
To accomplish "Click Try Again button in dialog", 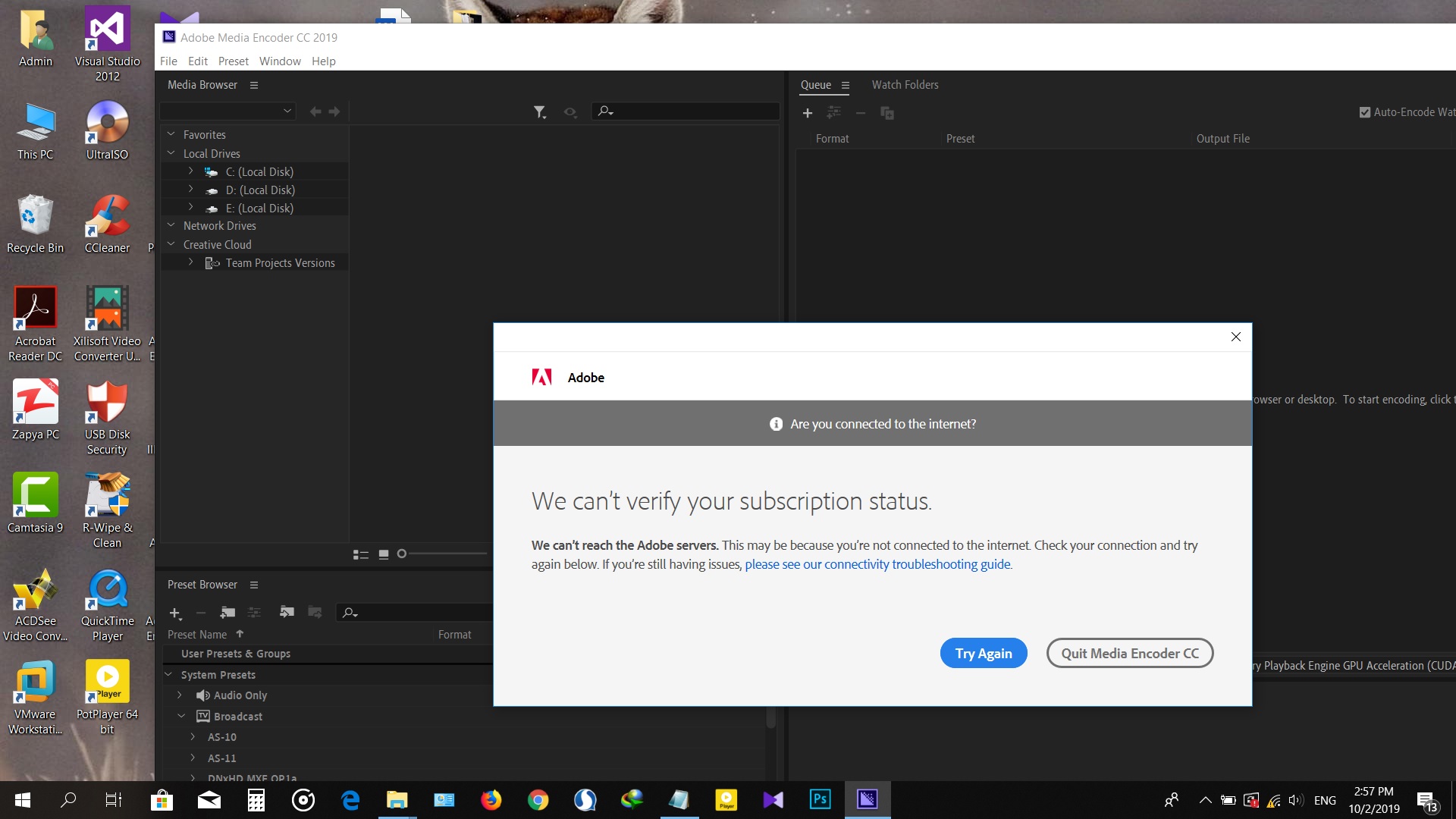I will [x=983, y=652].
